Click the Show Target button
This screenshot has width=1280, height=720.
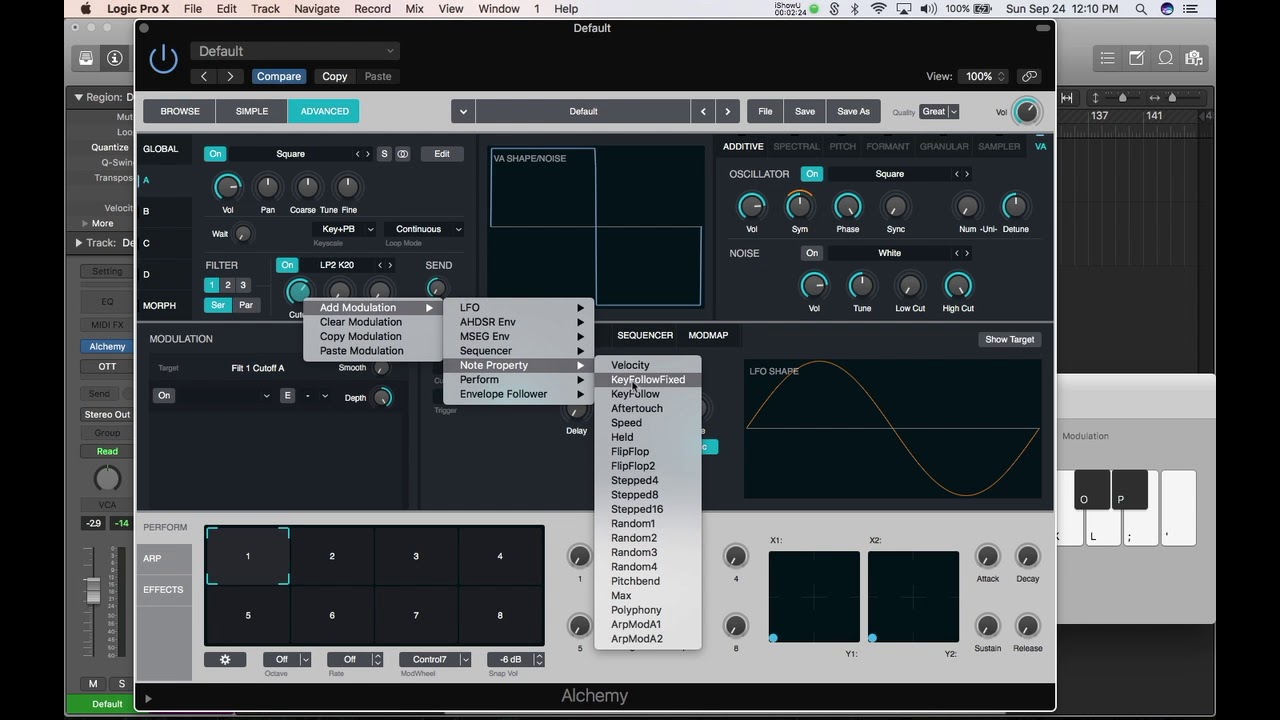tap(1010, 339)
